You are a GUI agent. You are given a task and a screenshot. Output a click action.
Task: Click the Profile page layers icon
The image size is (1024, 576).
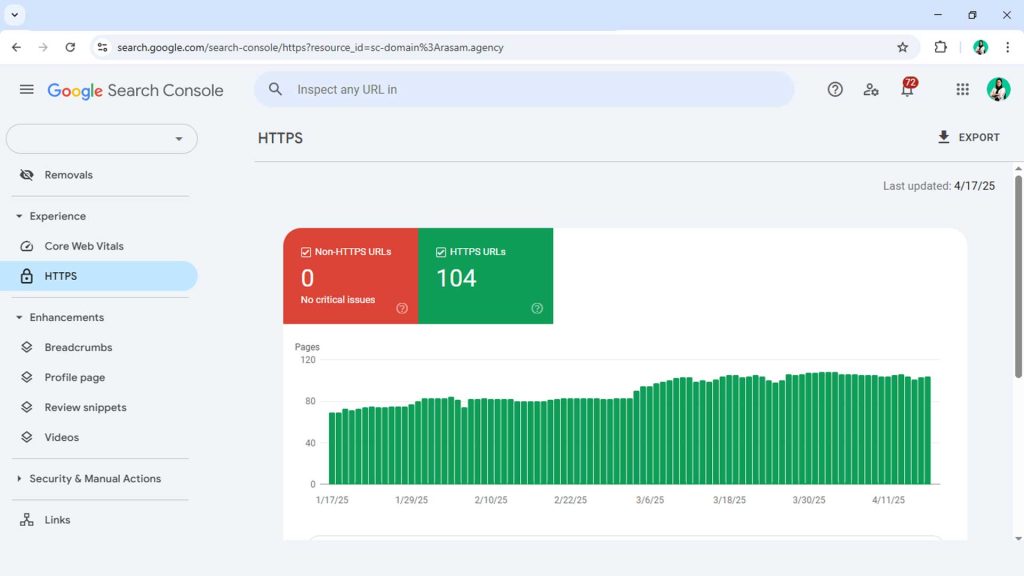pyautogui.click(x=27, y=377)
